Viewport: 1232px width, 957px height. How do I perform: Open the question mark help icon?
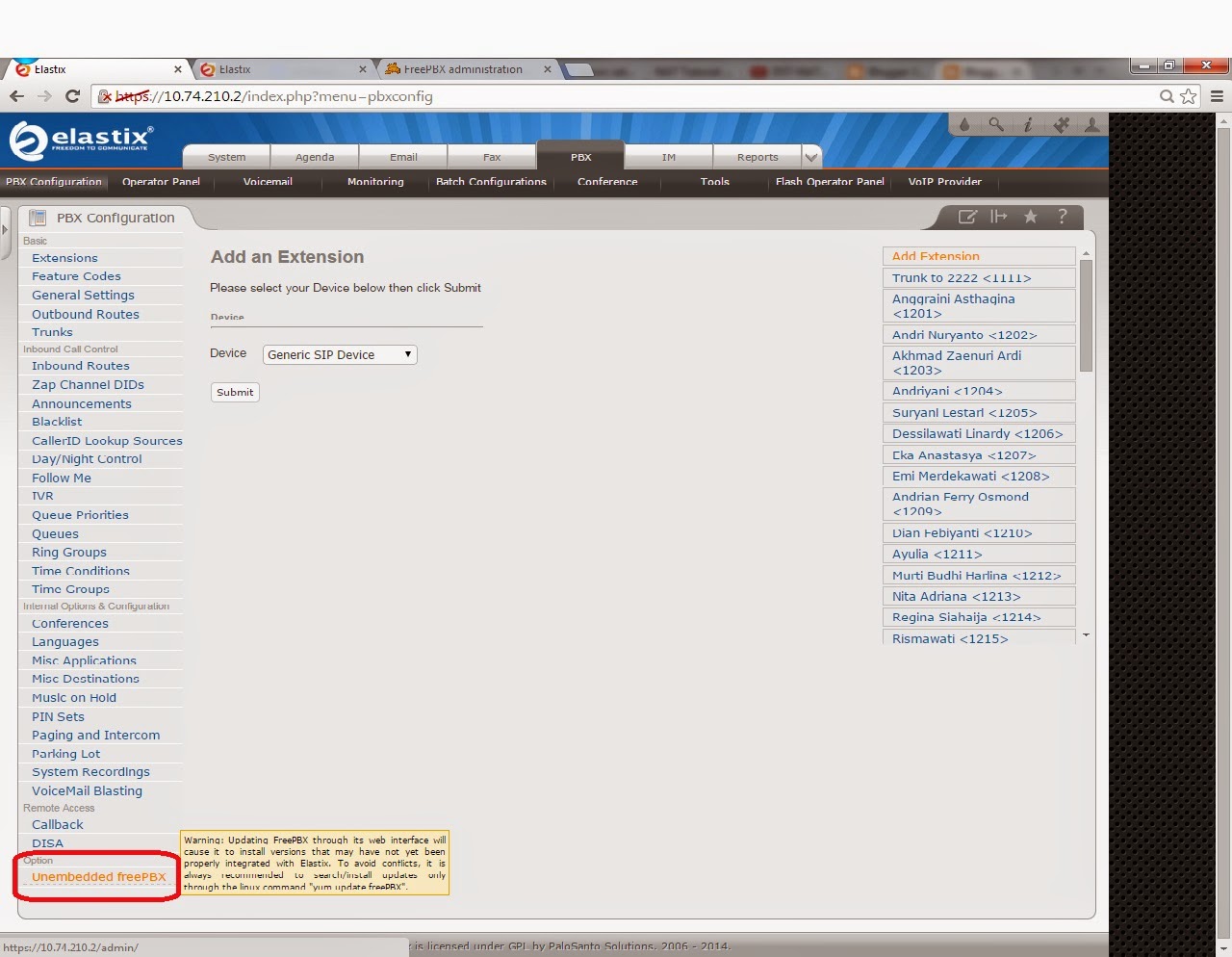pos(1063,217)
